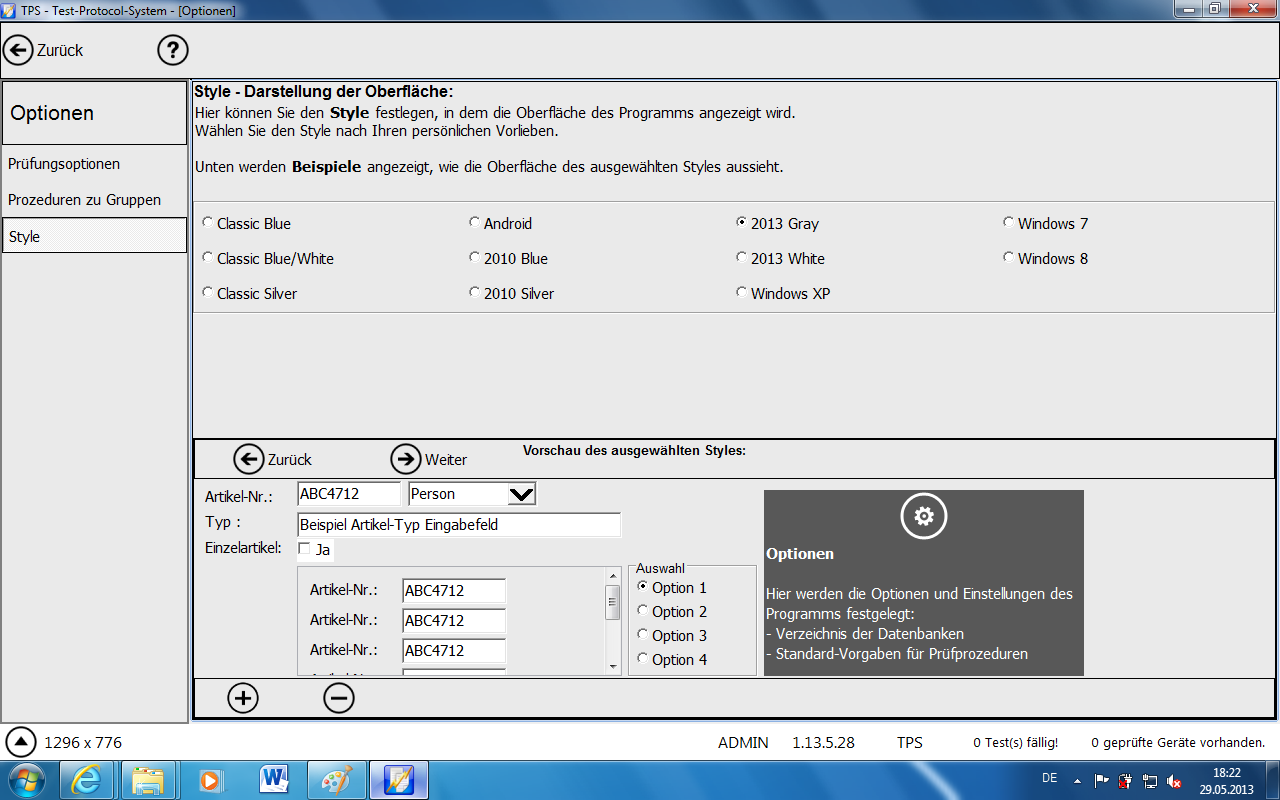This screenshot has height=800, width=1280.
Task: Select Windows 8 style
Action: pyautogui.click(x=1045, y=258)
